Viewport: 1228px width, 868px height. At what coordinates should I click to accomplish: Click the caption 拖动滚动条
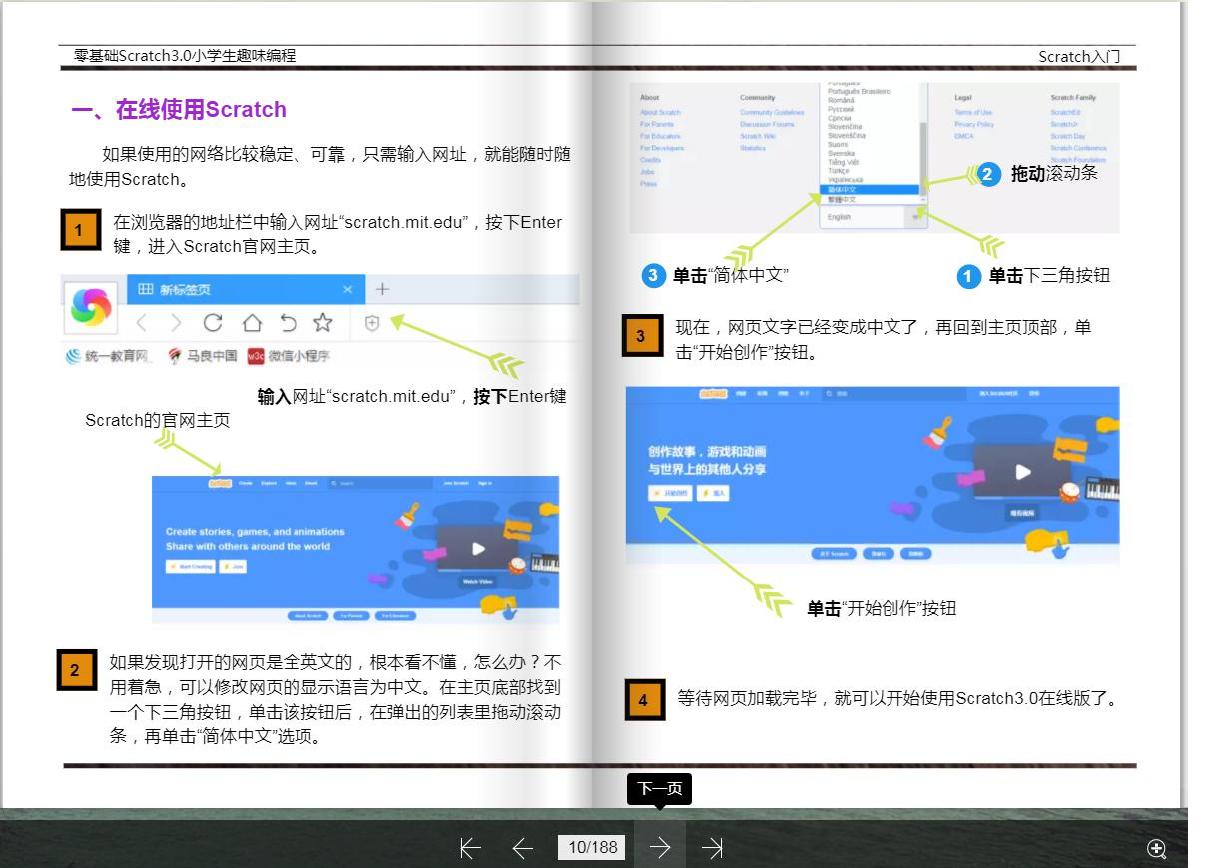[x=1054, y=174]
